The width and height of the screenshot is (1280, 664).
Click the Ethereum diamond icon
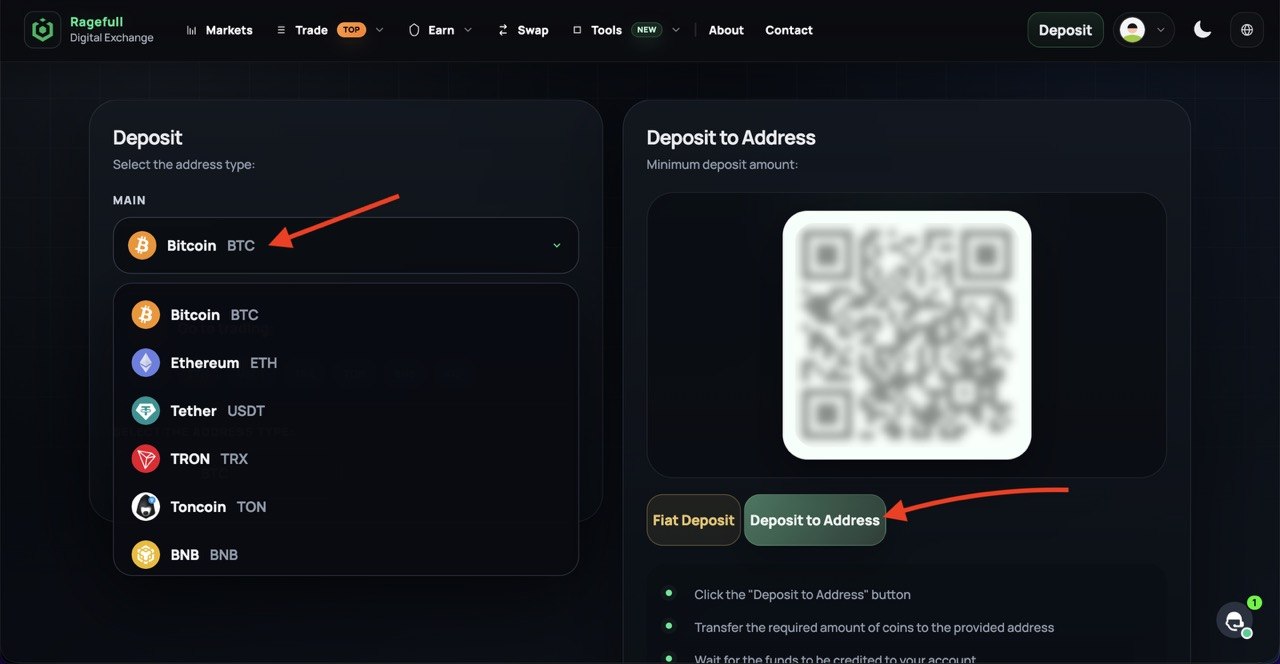pyautogui.click(x=146, y=363)
